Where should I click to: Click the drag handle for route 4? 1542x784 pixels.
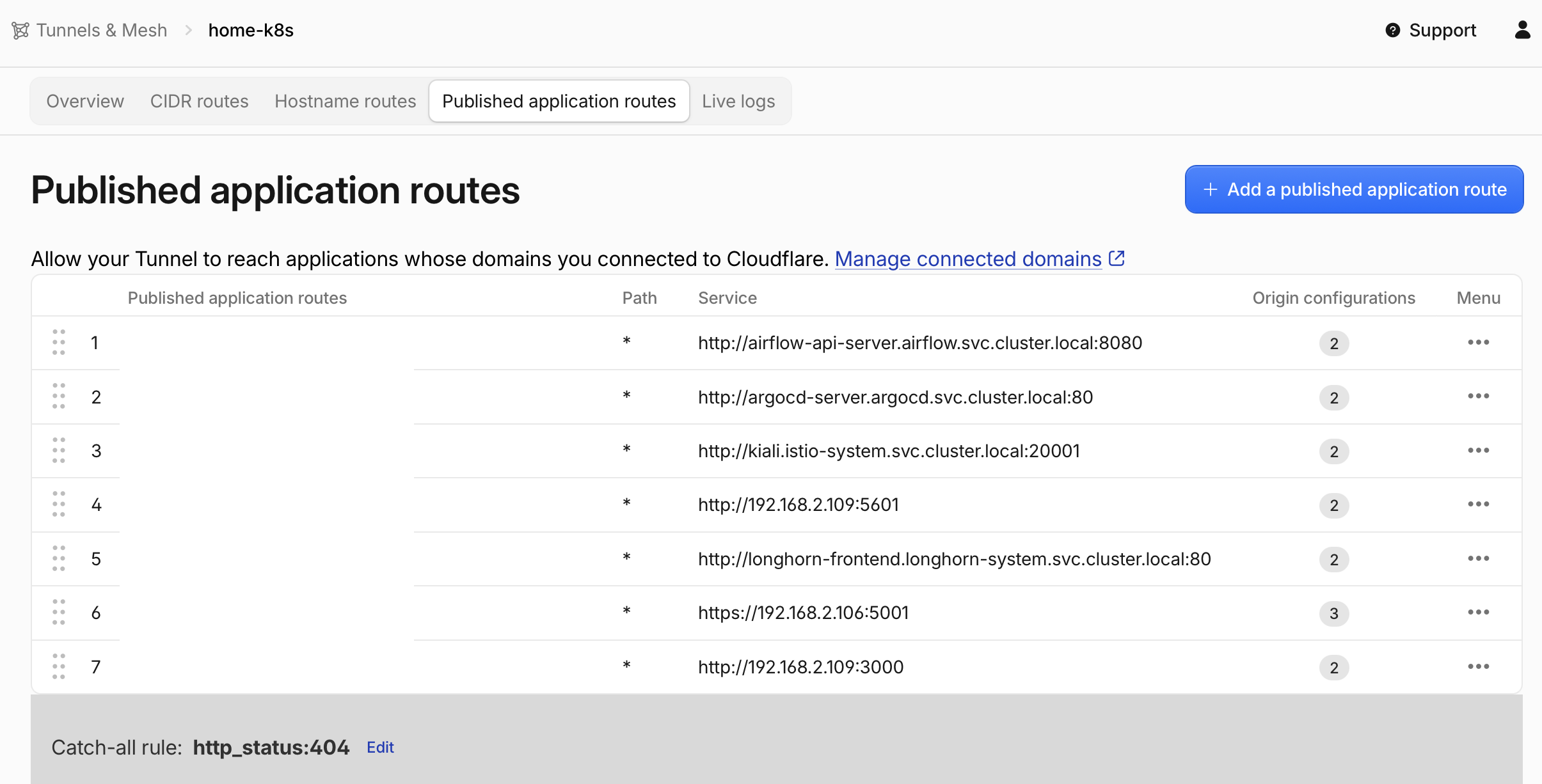click(59, 505)
